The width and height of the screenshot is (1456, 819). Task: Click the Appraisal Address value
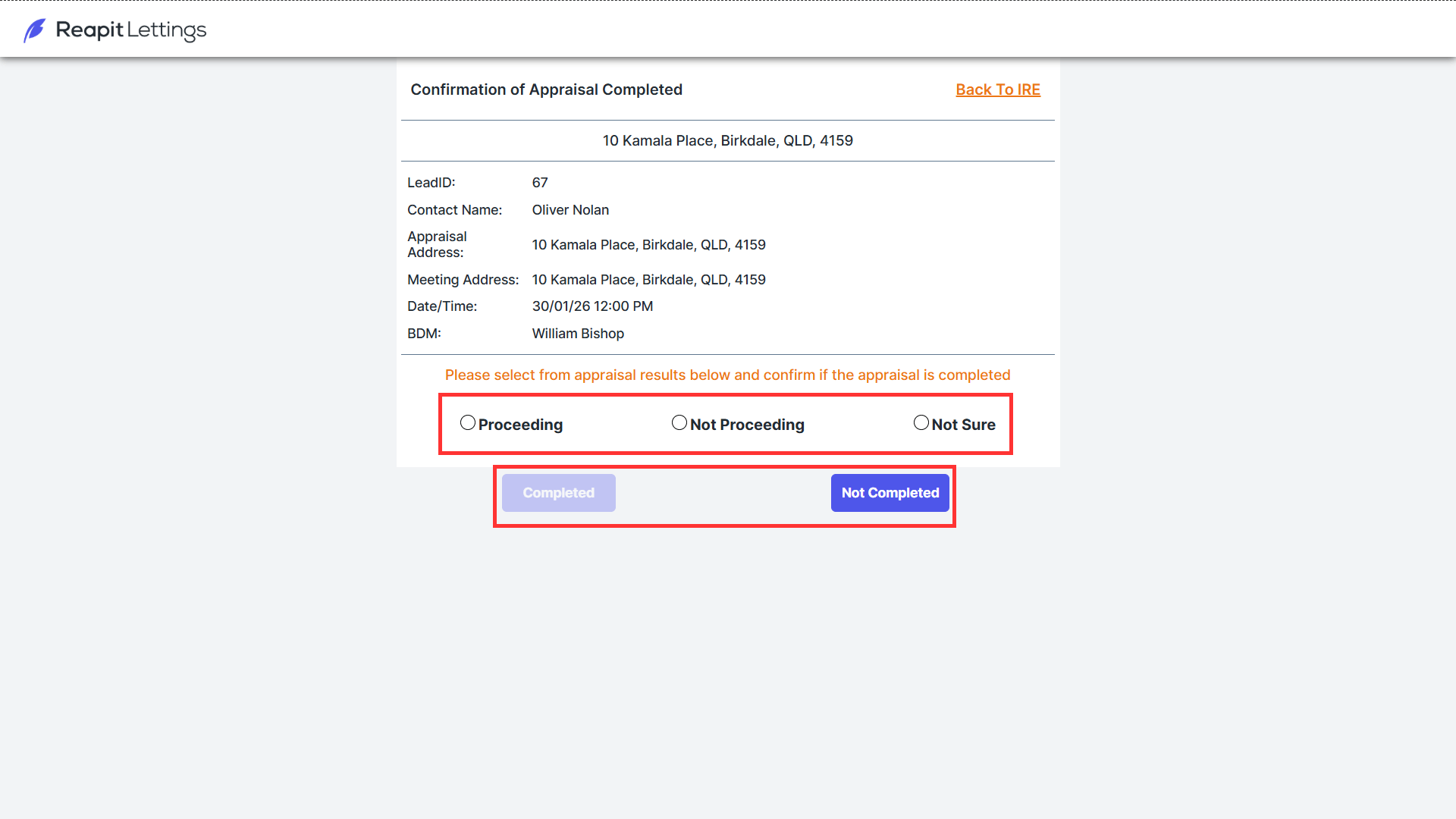649,245
